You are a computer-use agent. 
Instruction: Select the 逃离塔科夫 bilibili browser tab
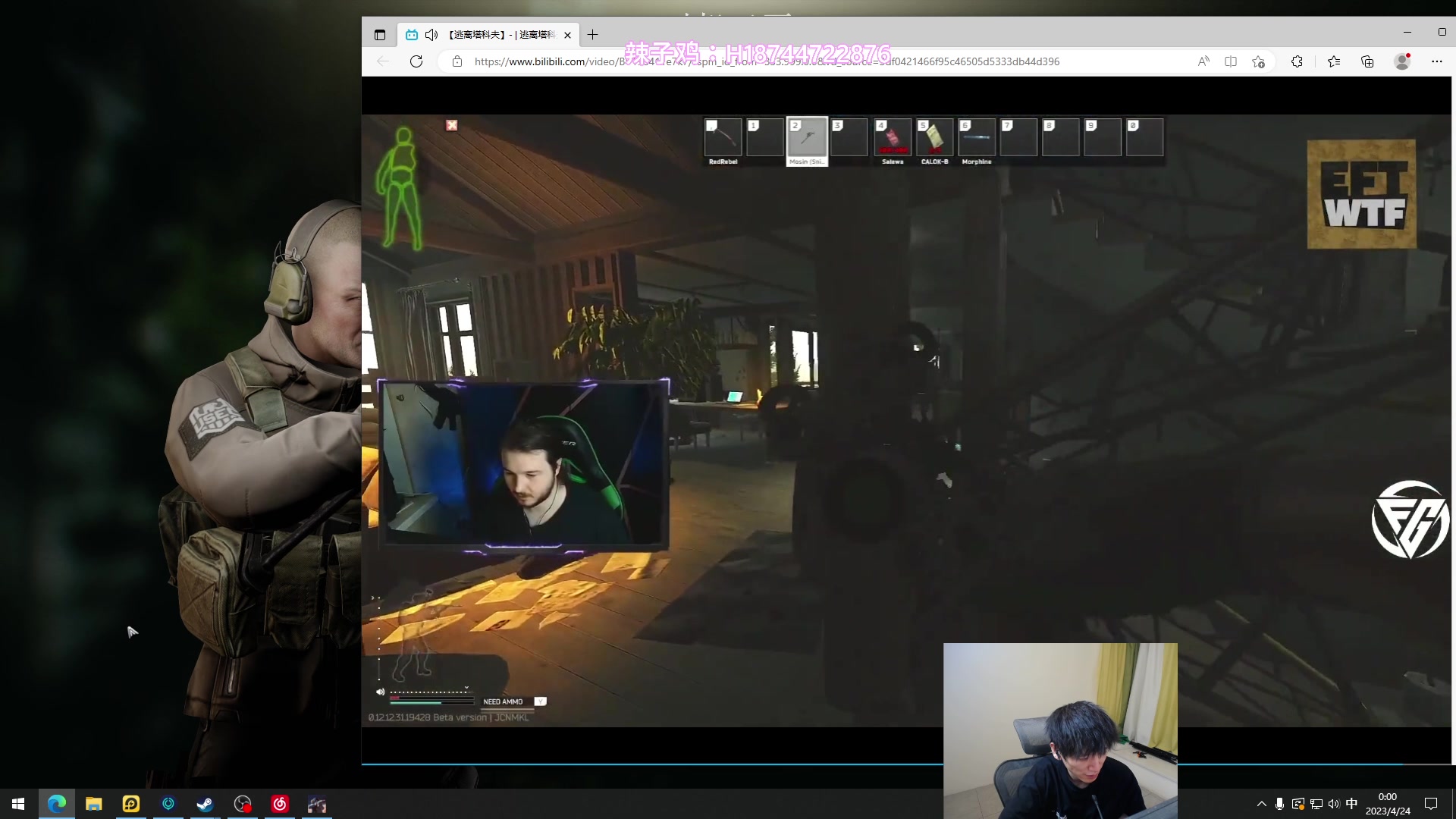(488, 35)
